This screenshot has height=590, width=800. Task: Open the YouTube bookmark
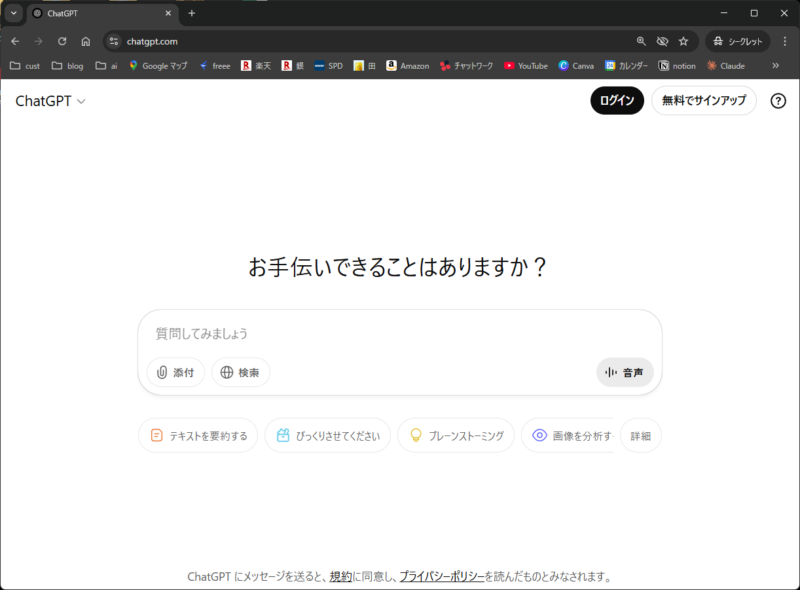526,66
